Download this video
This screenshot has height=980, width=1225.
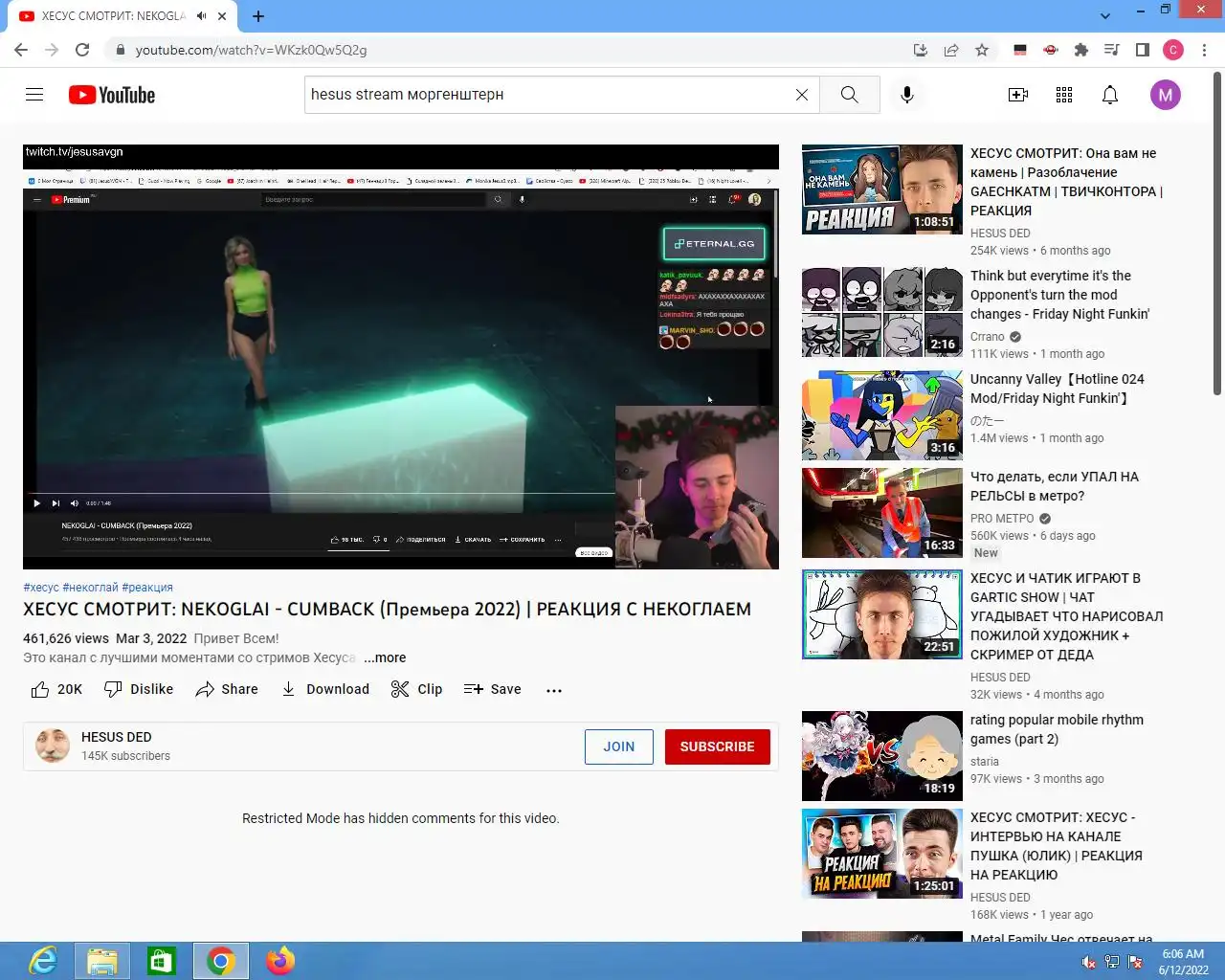coord(325,689)
